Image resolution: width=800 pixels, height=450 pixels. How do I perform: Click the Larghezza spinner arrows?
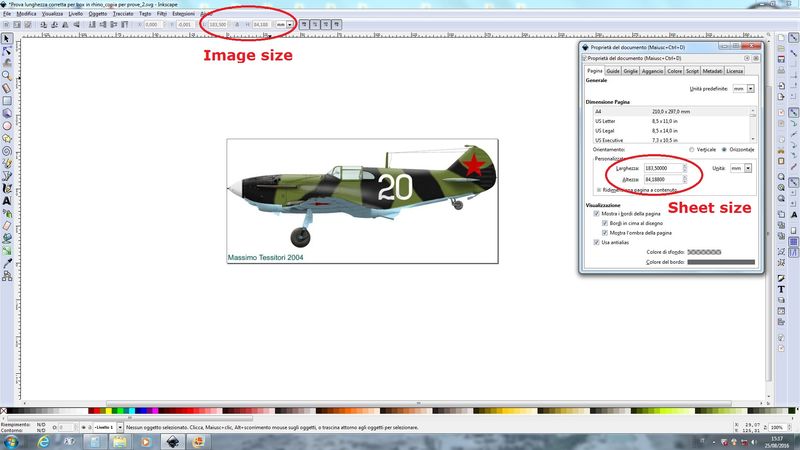tap(685, 168)
